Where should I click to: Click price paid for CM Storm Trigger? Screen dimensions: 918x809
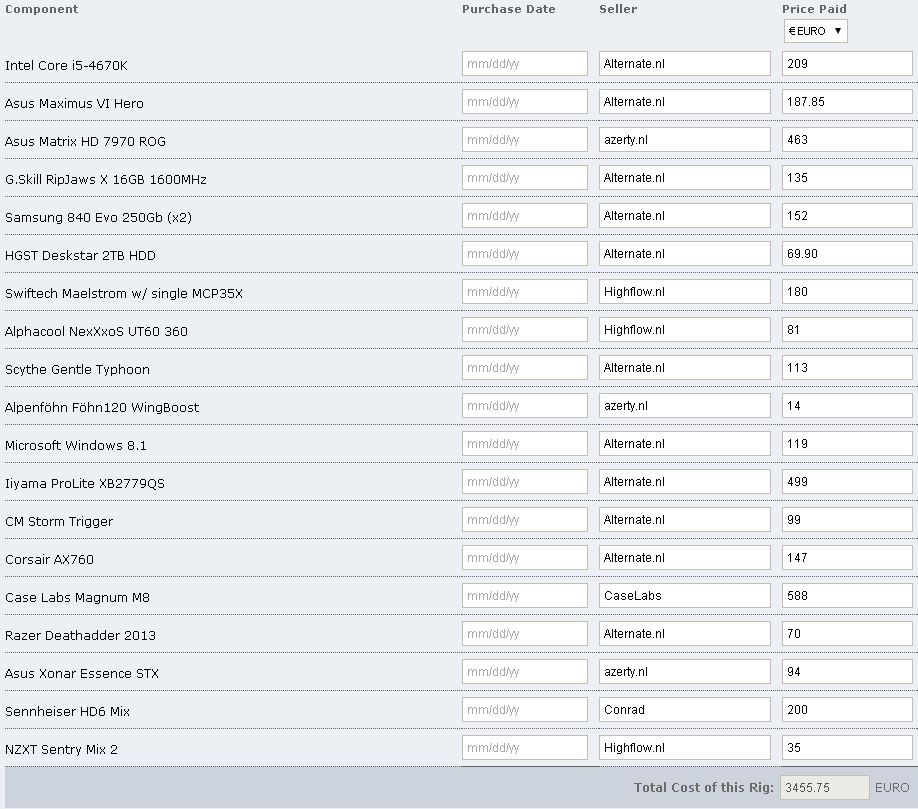[x=847, y=520]
